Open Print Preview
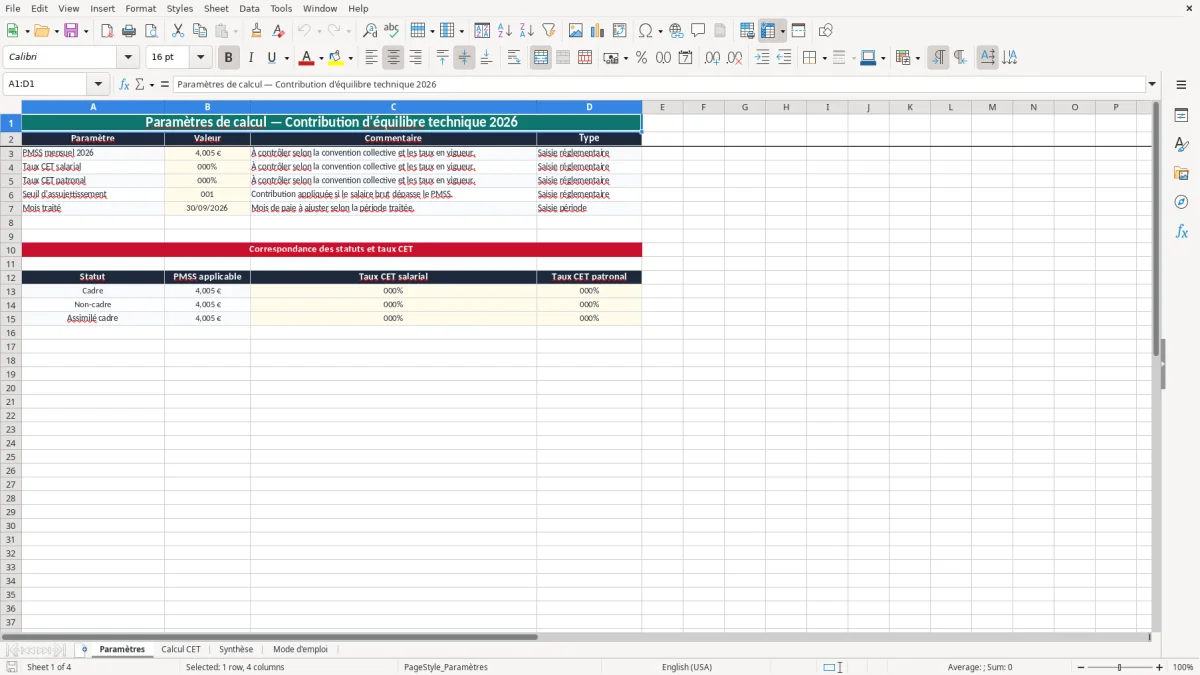Image resolution: width=1200 pixels, height=675 pixels. pyautogui.click(x=151, y=31)
